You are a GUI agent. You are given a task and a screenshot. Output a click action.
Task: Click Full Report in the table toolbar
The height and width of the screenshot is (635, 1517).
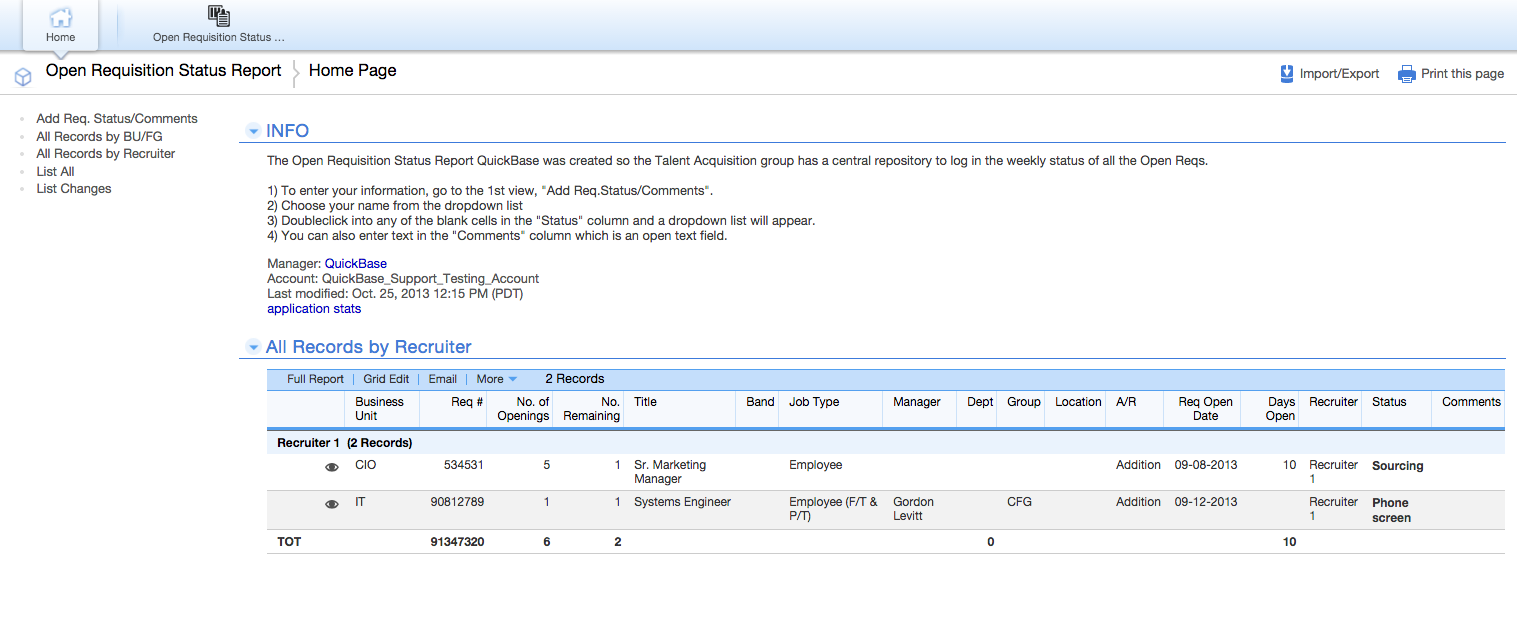[x=315, y=379]
